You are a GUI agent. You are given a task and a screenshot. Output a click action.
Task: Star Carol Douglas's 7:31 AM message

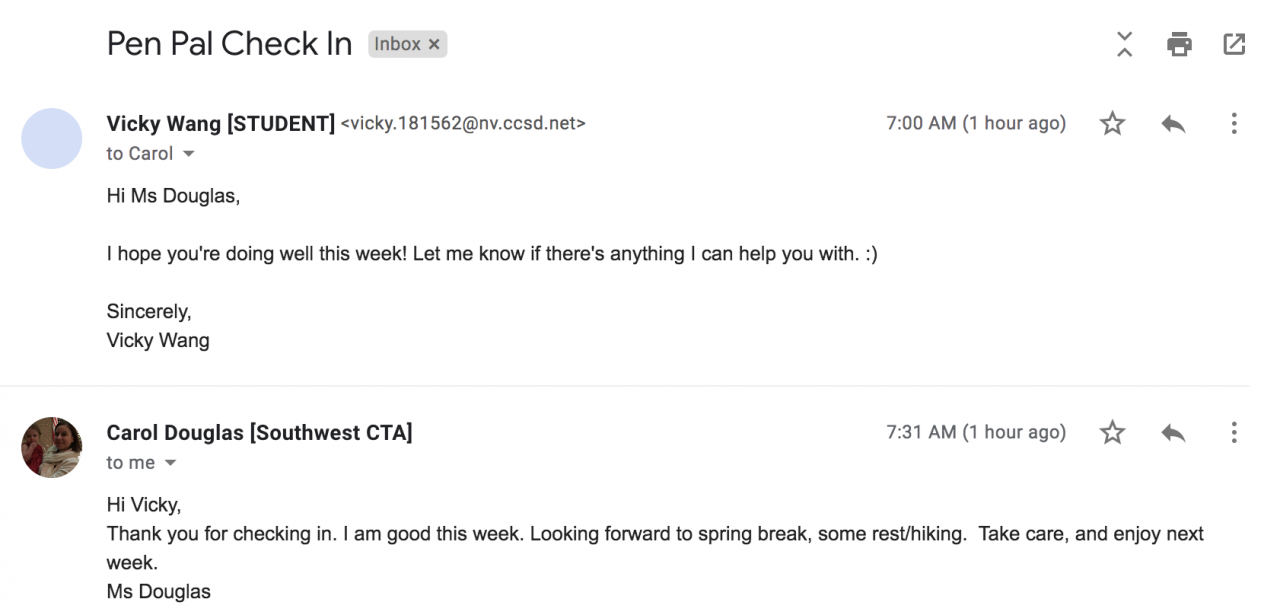click(1112, 433)
